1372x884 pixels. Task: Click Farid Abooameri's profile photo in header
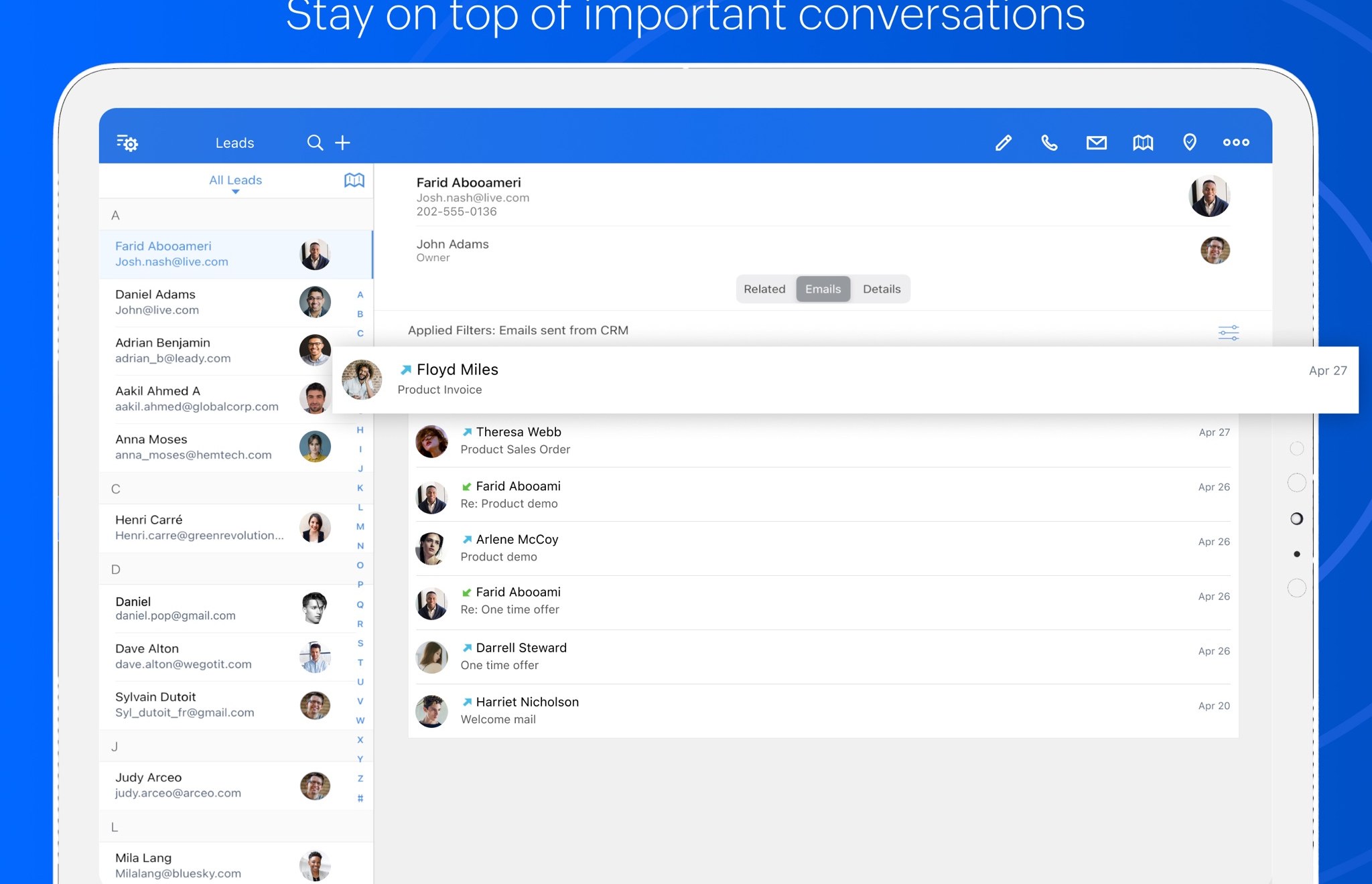pos(1209,196)
